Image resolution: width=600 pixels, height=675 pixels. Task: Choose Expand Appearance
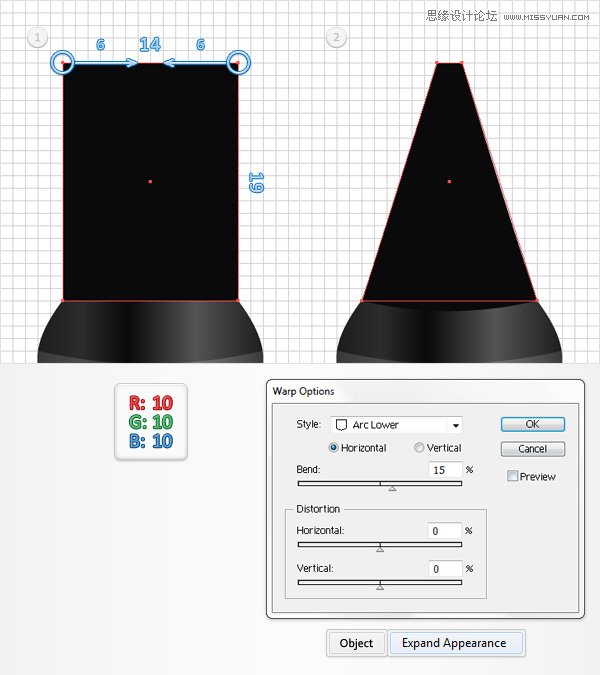(x=456, y=643)
